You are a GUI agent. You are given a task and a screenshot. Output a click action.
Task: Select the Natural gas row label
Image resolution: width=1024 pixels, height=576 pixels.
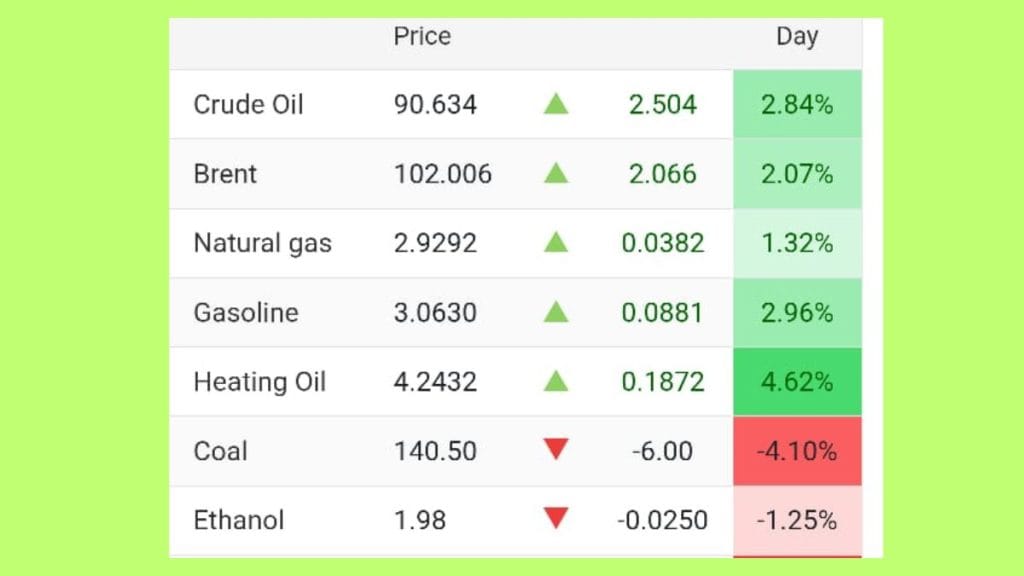(x=262, y=243)
